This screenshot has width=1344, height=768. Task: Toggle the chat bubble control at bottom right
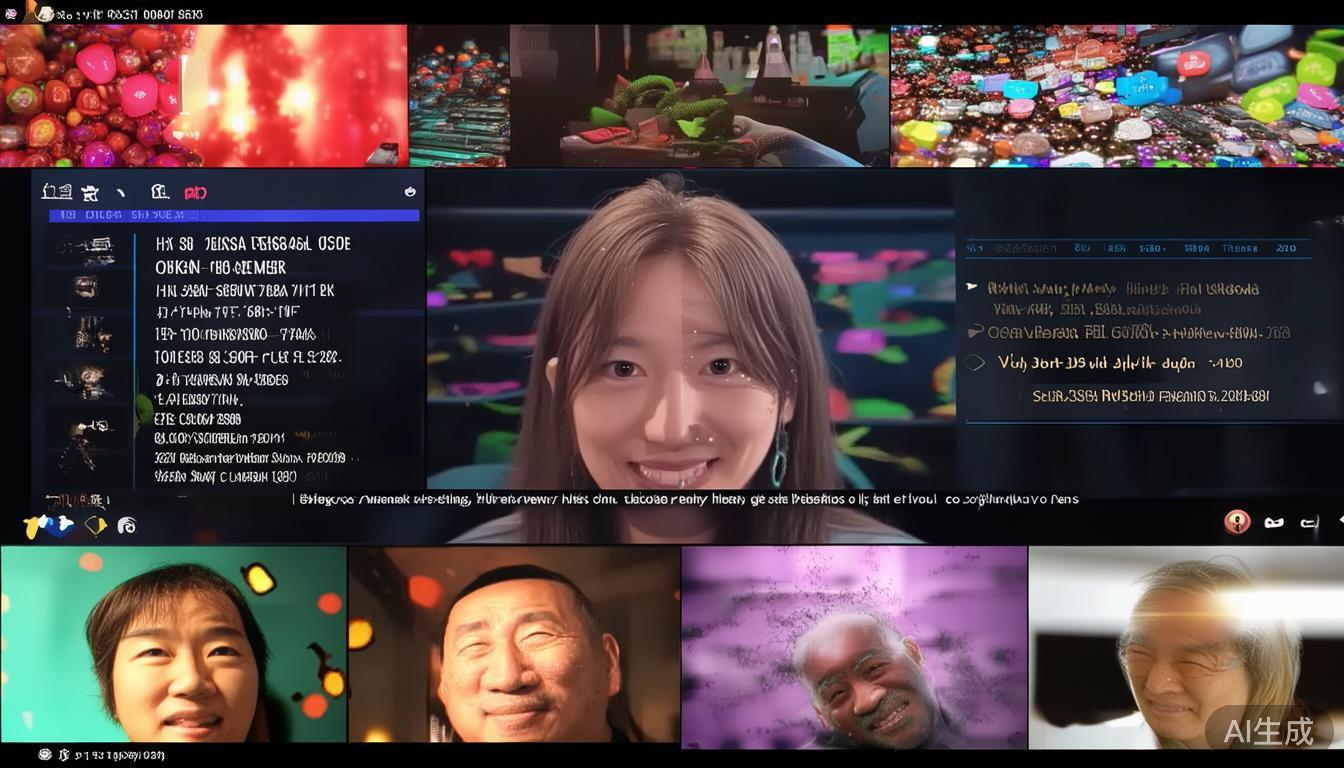[x=1275, y=522]
